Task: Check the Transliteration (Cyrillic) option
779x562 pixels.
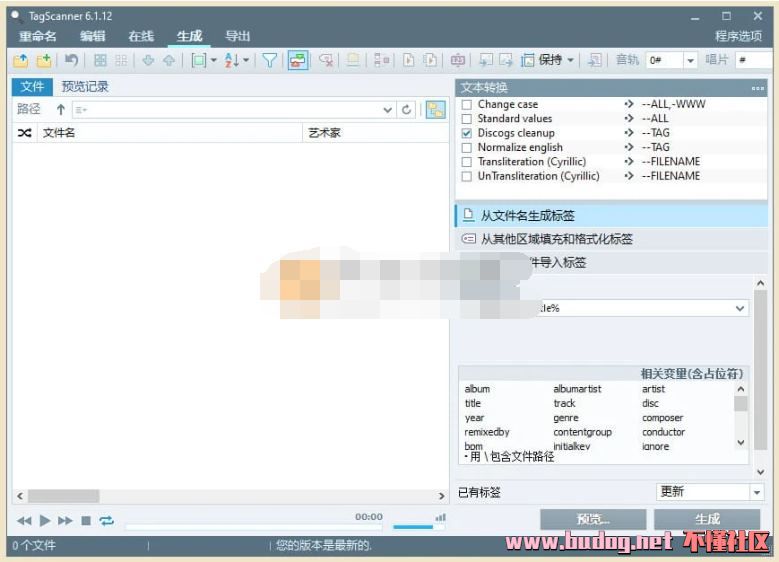Action: [x=467, y=162]
